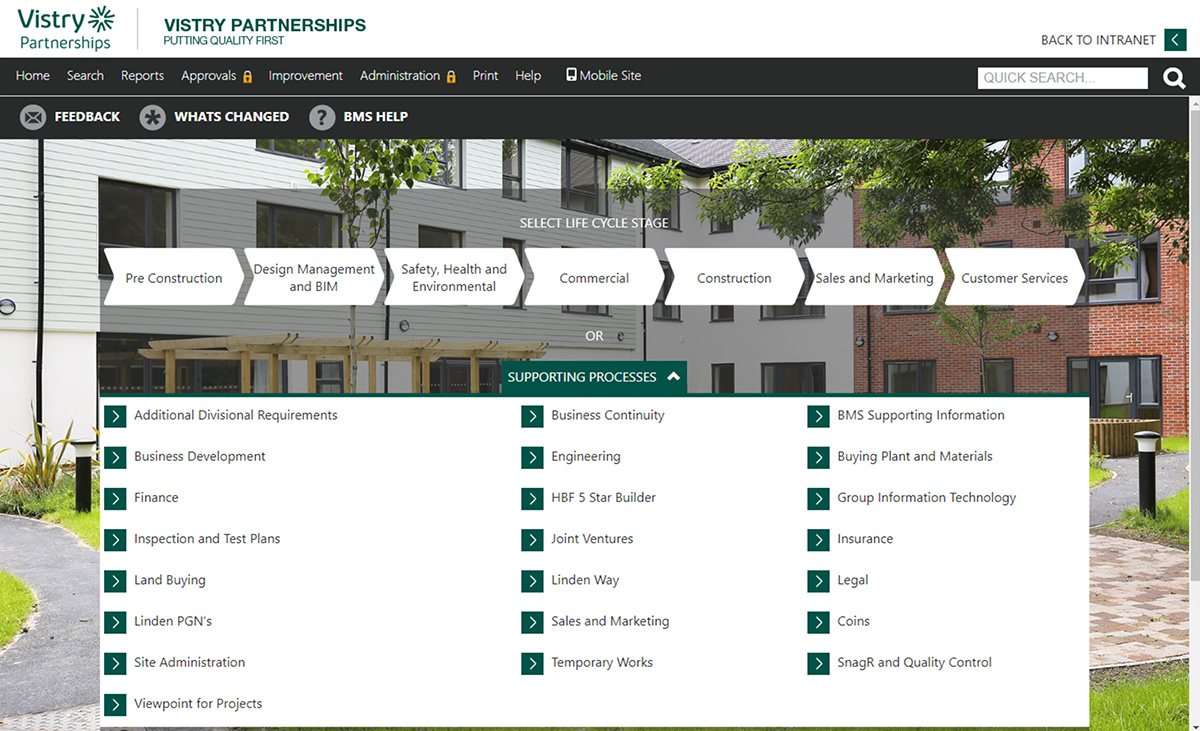Click the search magnifier icon
Screen dimensions: 1200x731
(1174, 78)
